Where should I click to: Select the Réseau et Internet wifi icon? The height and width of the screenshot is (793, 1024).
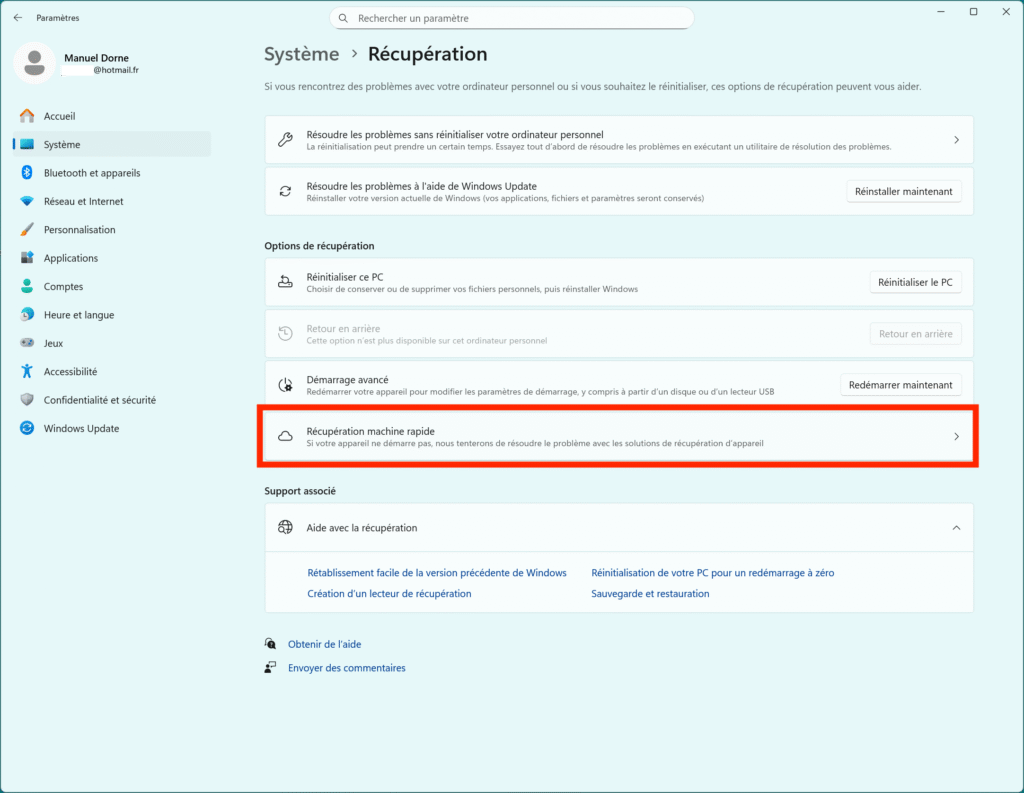click(27, 201)
